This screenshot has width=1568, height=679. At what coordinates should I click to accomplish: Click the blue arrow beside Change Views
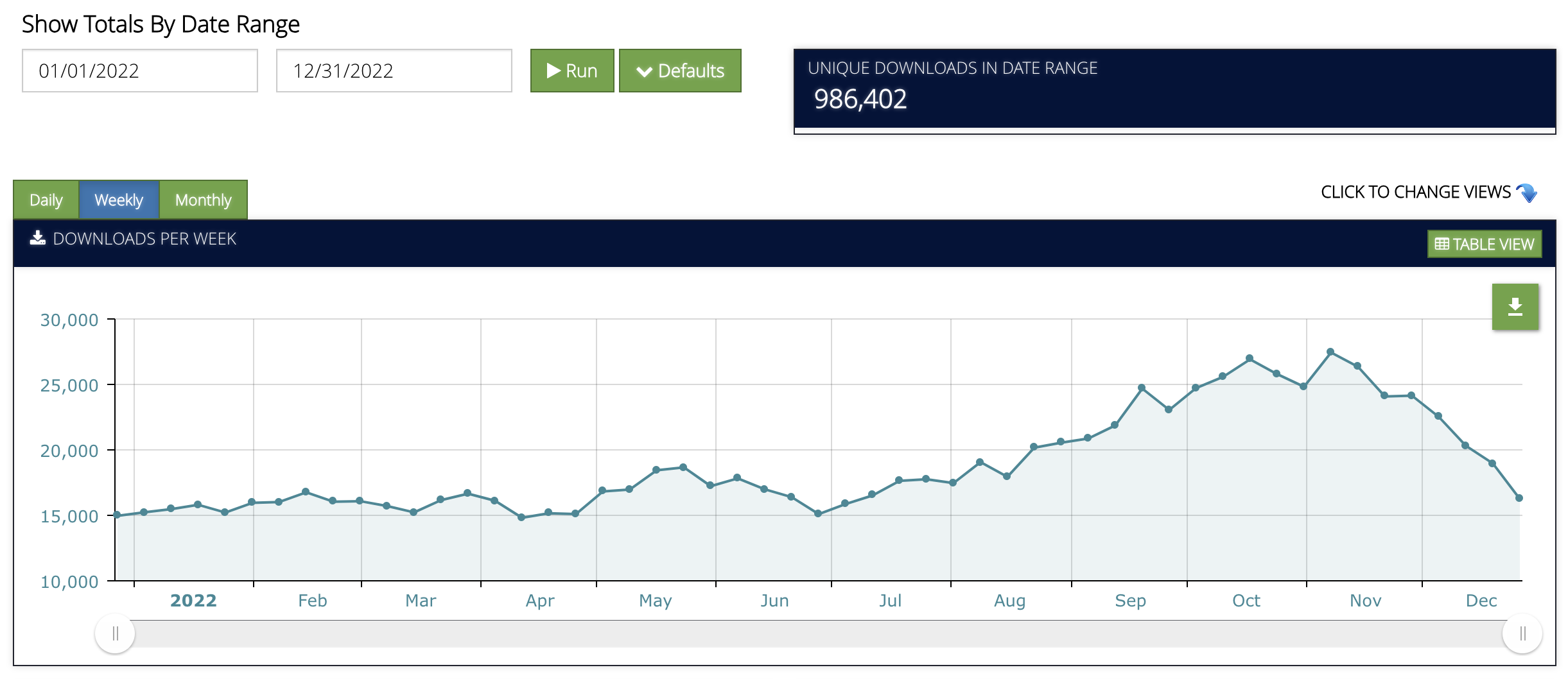pos(1527,193)
